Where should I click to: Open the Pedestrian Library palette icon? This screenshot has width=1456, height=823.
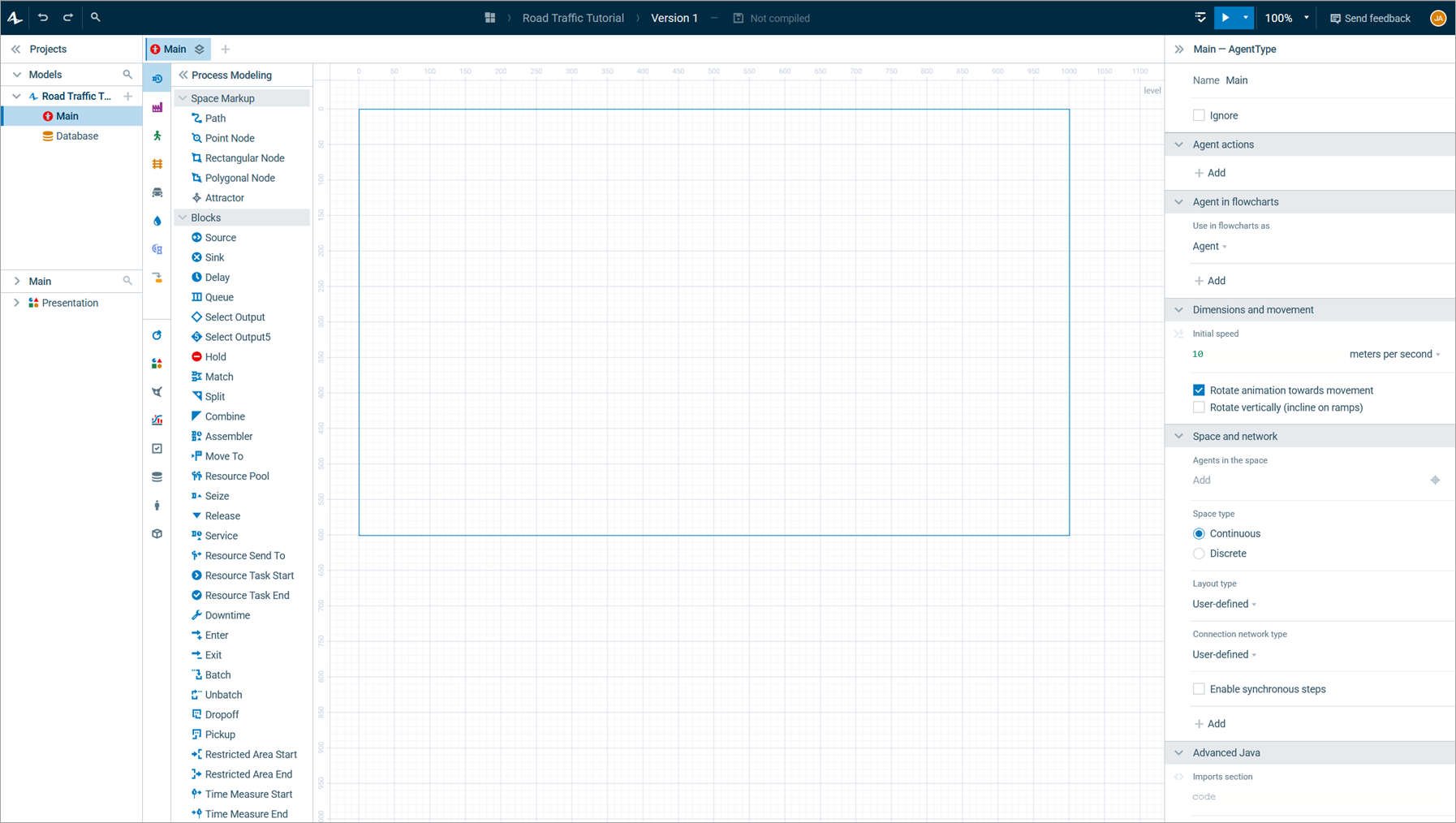pyautogui.click(x=157, y=136)
